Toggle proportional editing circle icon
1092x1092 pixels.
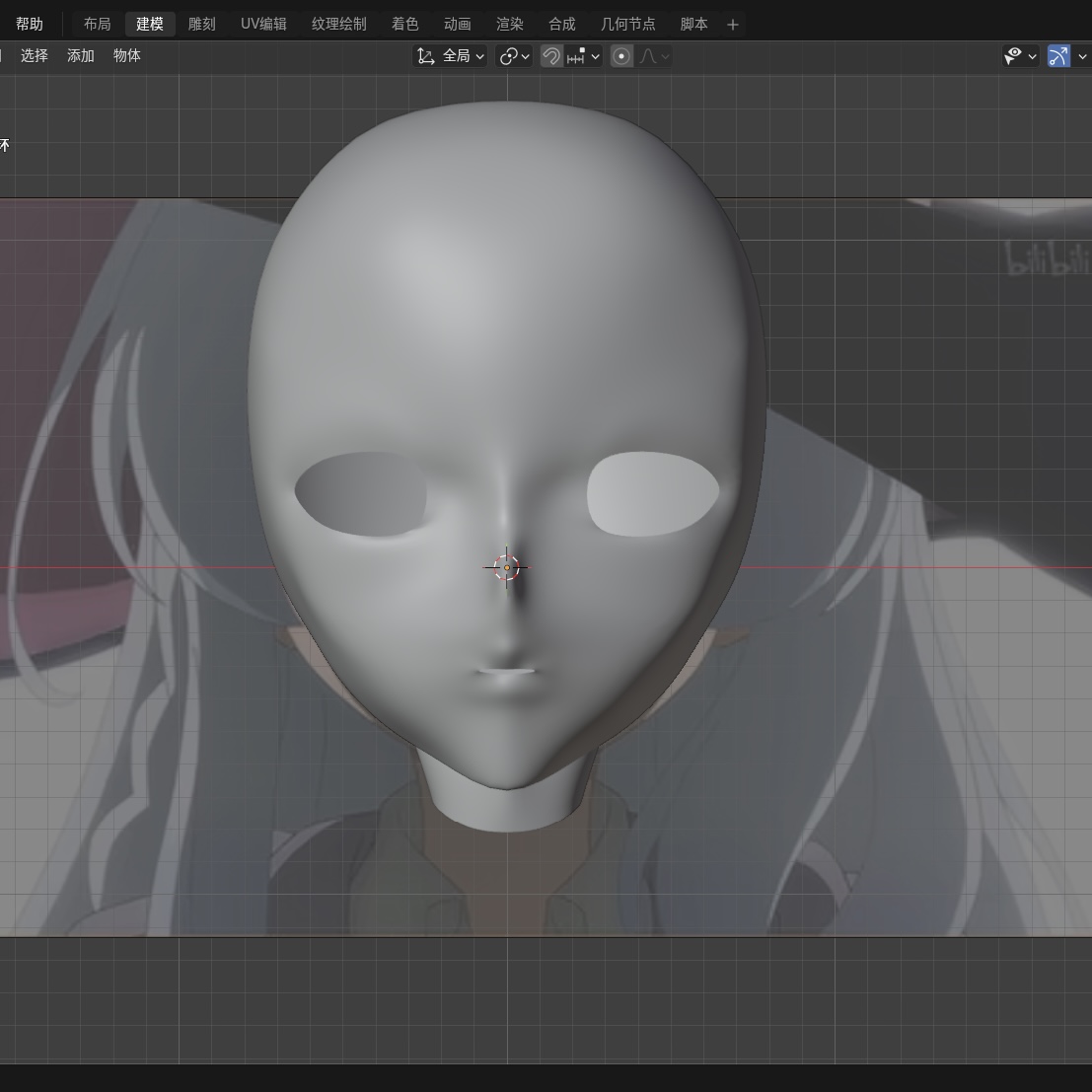click(x=621, y=56)
